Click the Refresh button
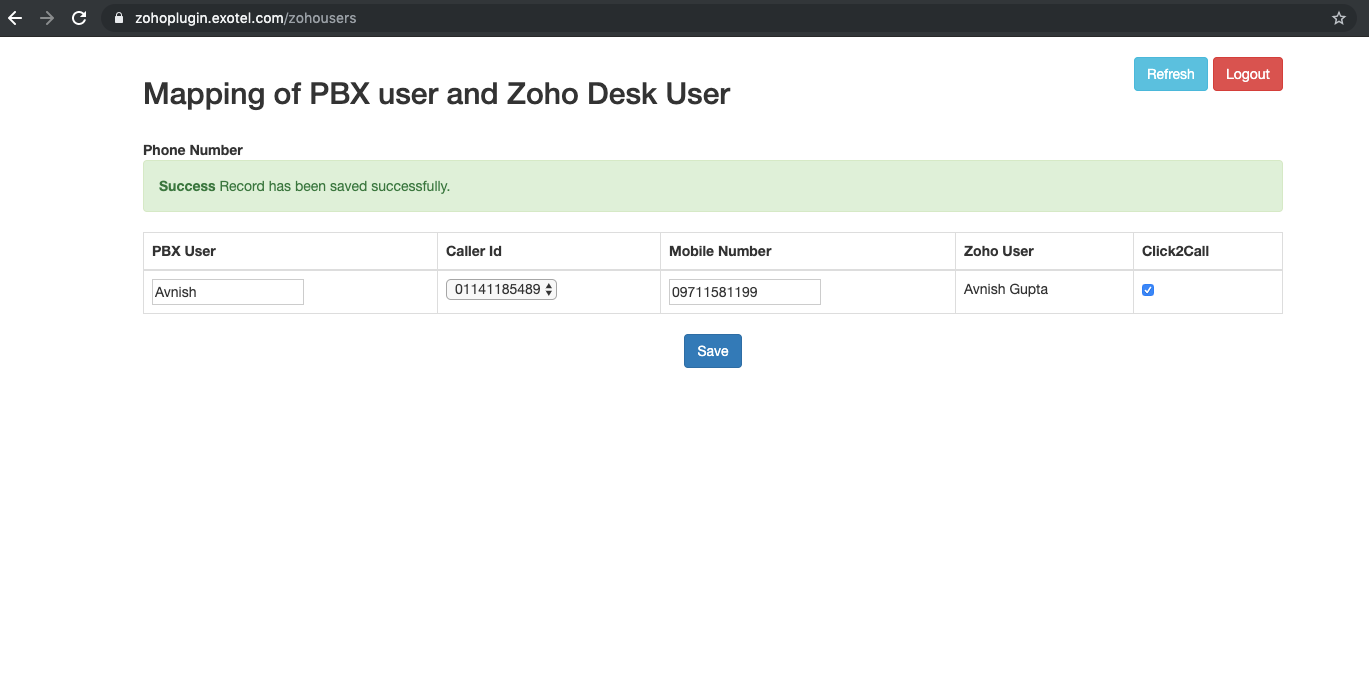The height and width of the screenshot is (686, 1369). 1170,74
